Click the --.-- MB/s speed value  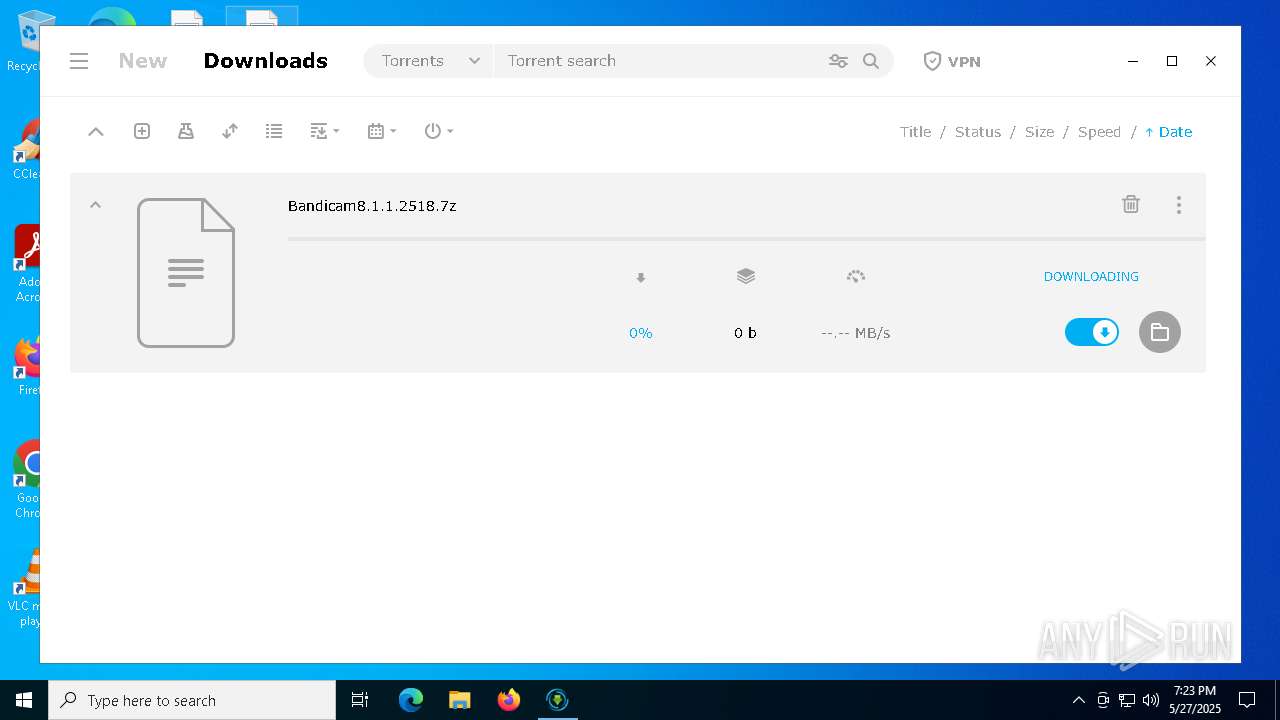tap(855, 333)
